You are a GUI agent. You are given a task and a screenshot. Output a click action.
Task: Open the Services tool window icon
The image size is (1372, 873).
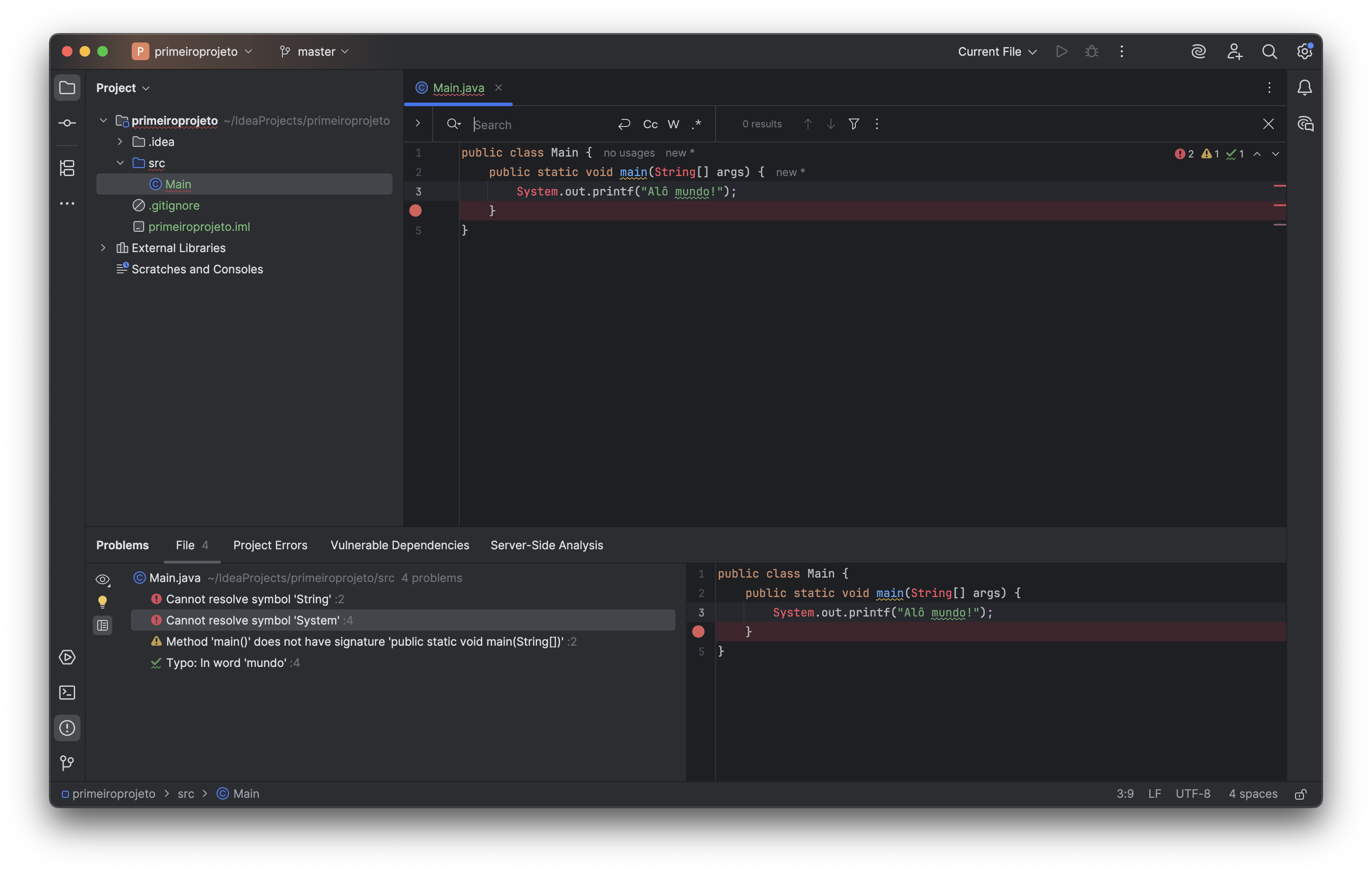click(67, 658)
